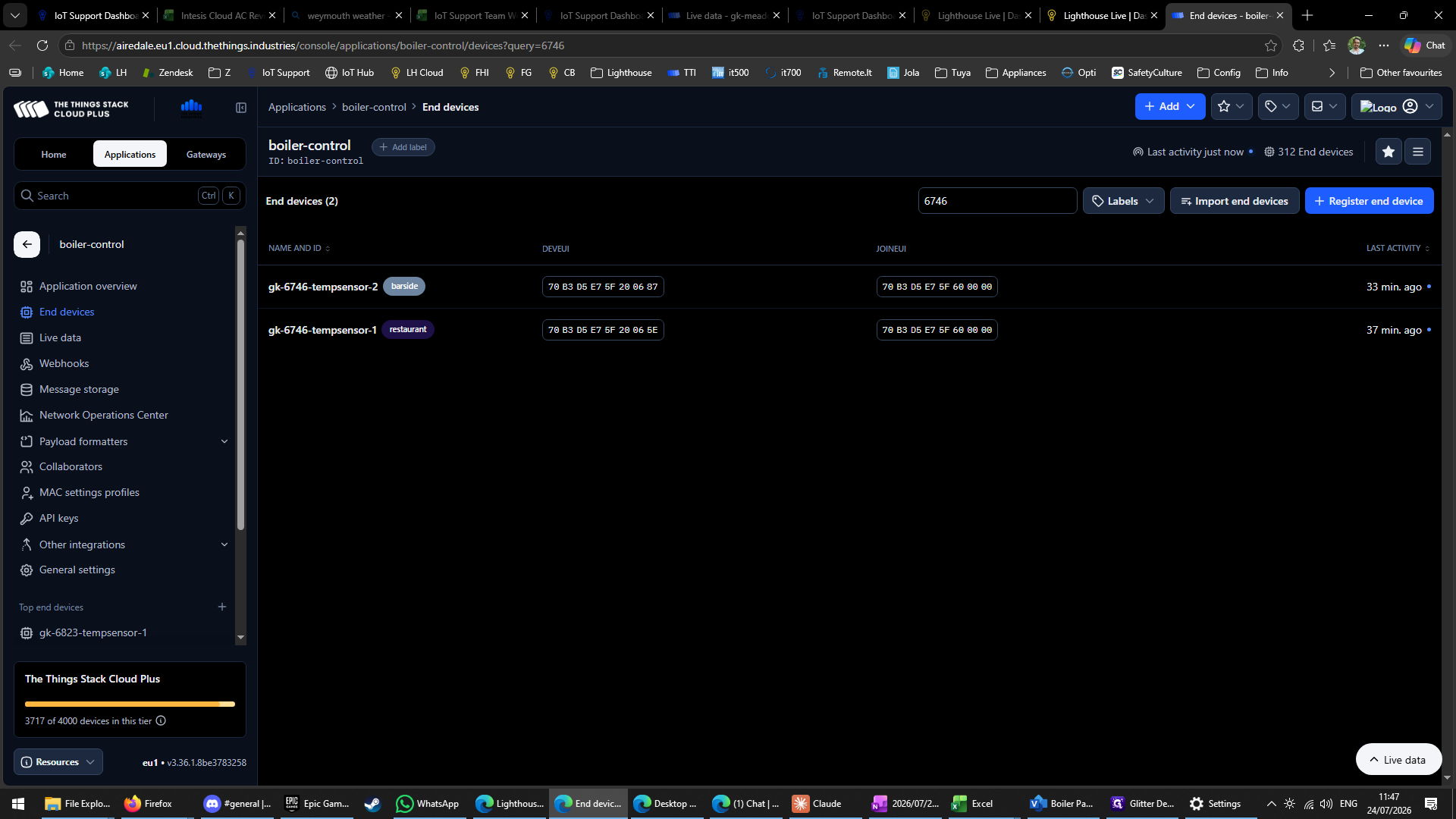Open the inbox notifications dropdown icon
Viewport: 1456px width, 819px height.
(1325, 107)
